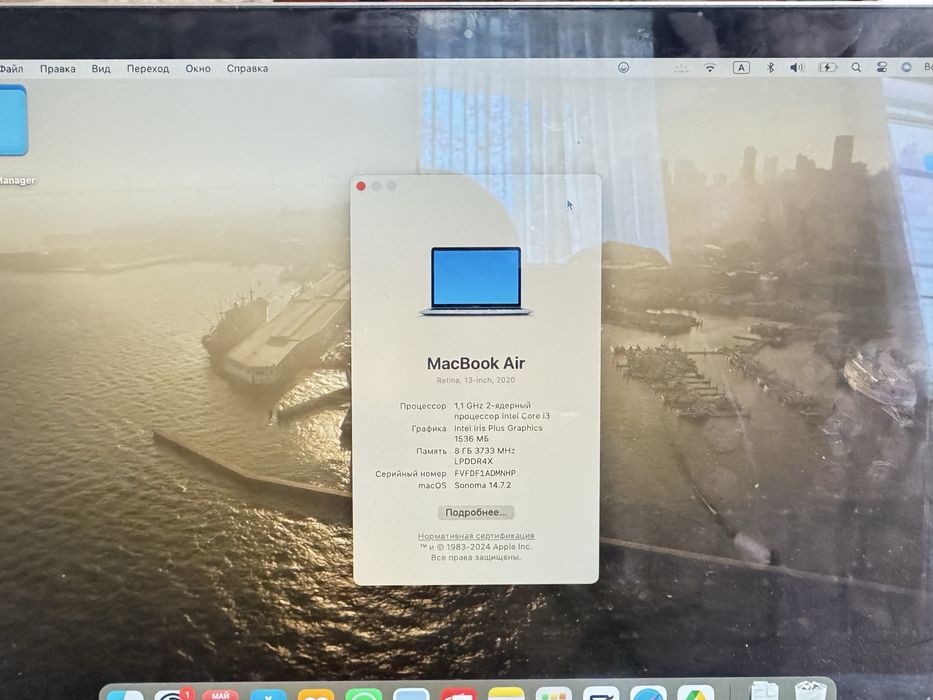Open the documents stack in the Dock
933x700 pixels.
point(765,692)
